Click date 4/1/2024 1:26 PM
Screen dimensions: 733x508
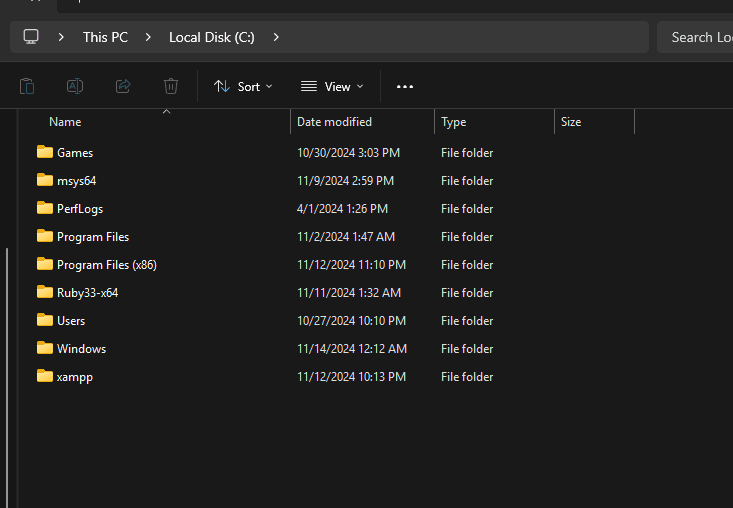tap(342, 209)
